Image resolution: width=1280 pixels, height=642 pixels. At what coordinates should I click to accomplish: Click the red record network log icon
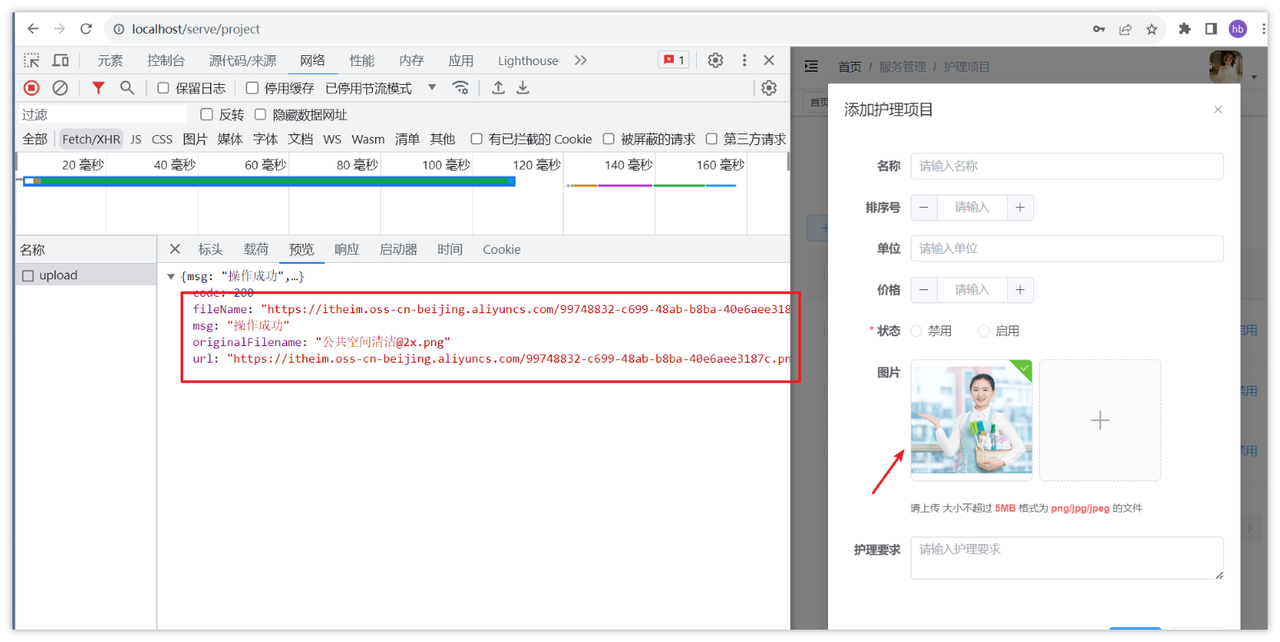coord(32,88)
